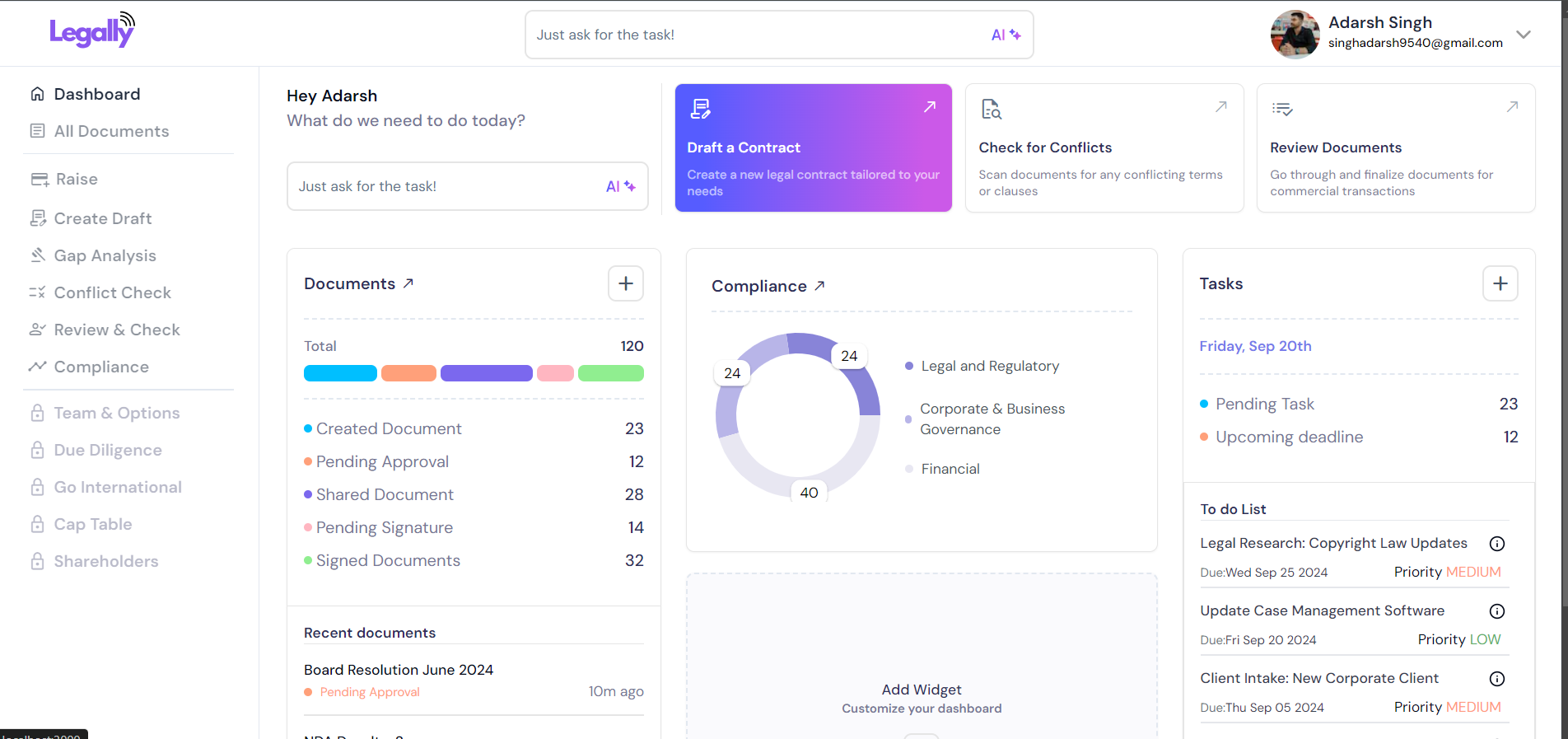Expand Check for Conflicts card arrow

1220,107
